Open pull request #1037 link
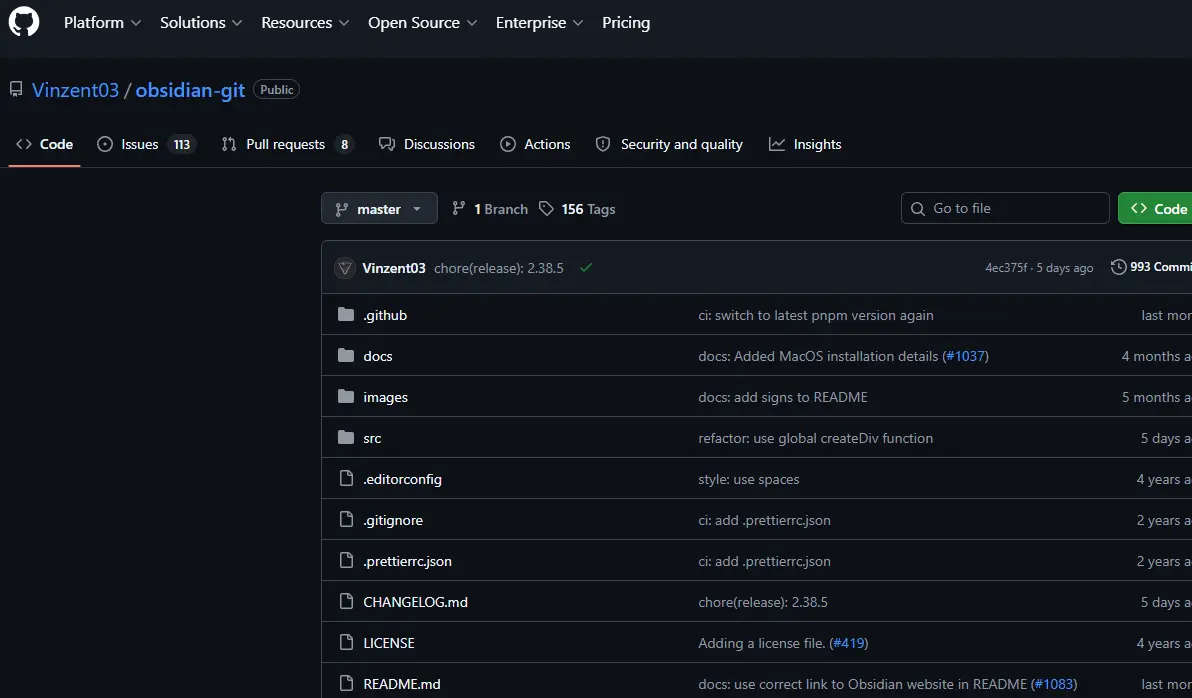The image size is (1192, 698). pyautogui.click(x=965, y=356)
